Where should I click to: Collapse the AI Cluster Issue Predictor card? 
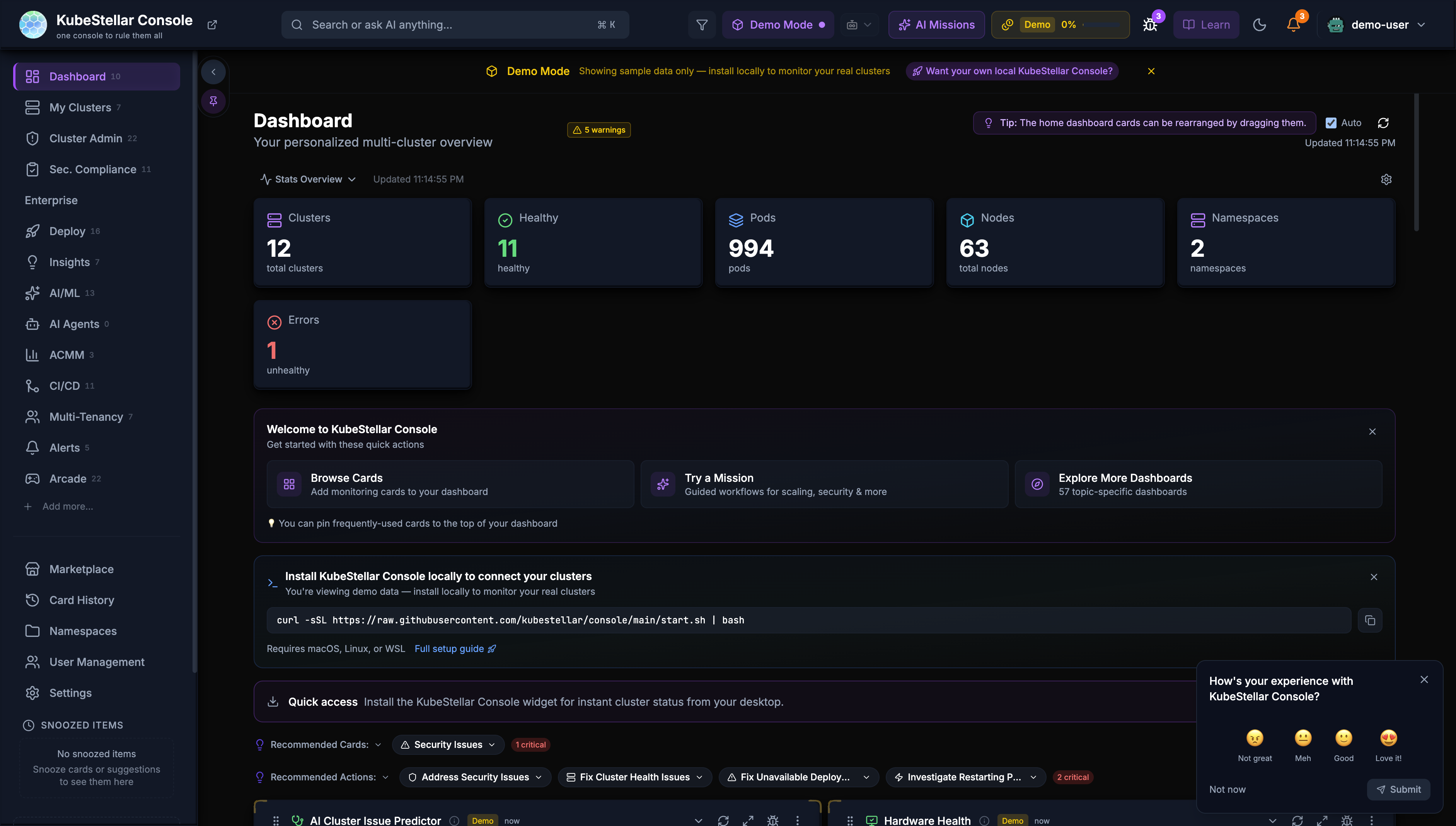[698, 820]
